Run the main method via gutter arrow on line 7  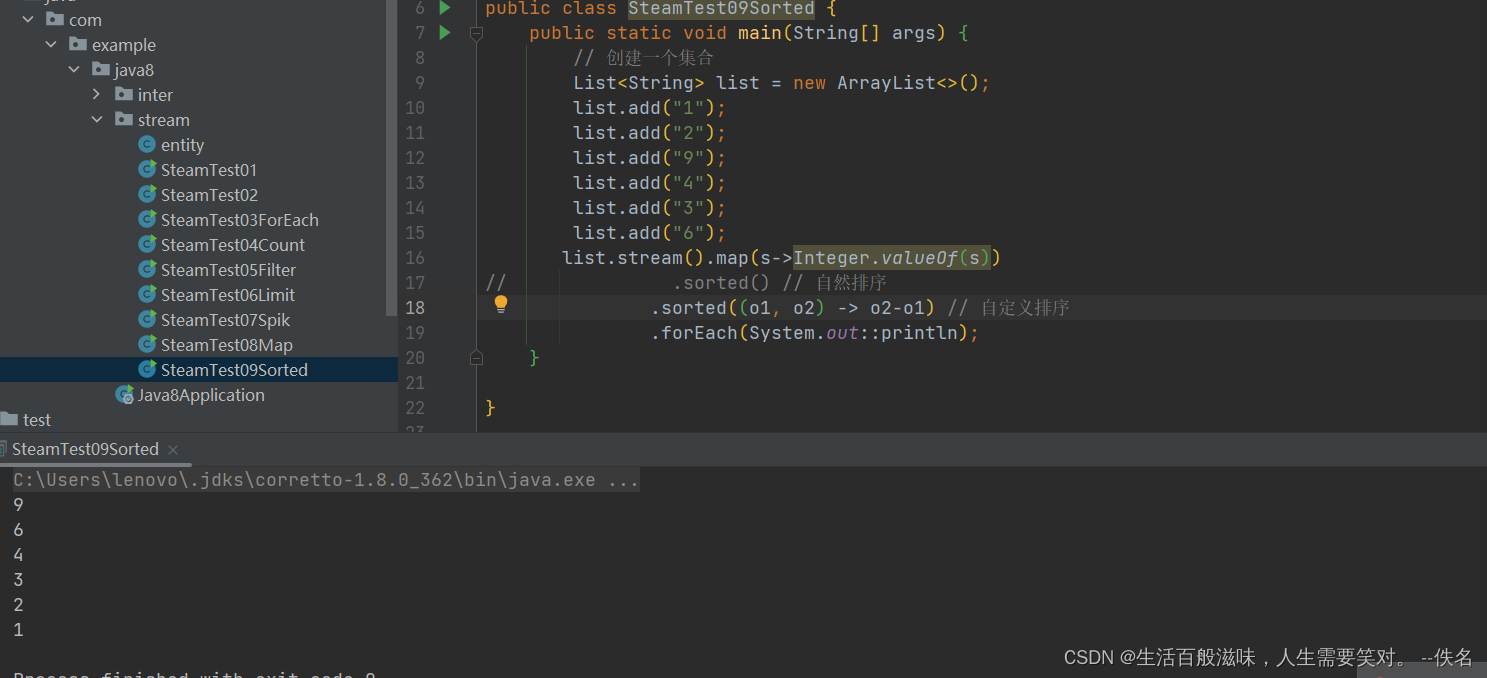click(446, 33)
